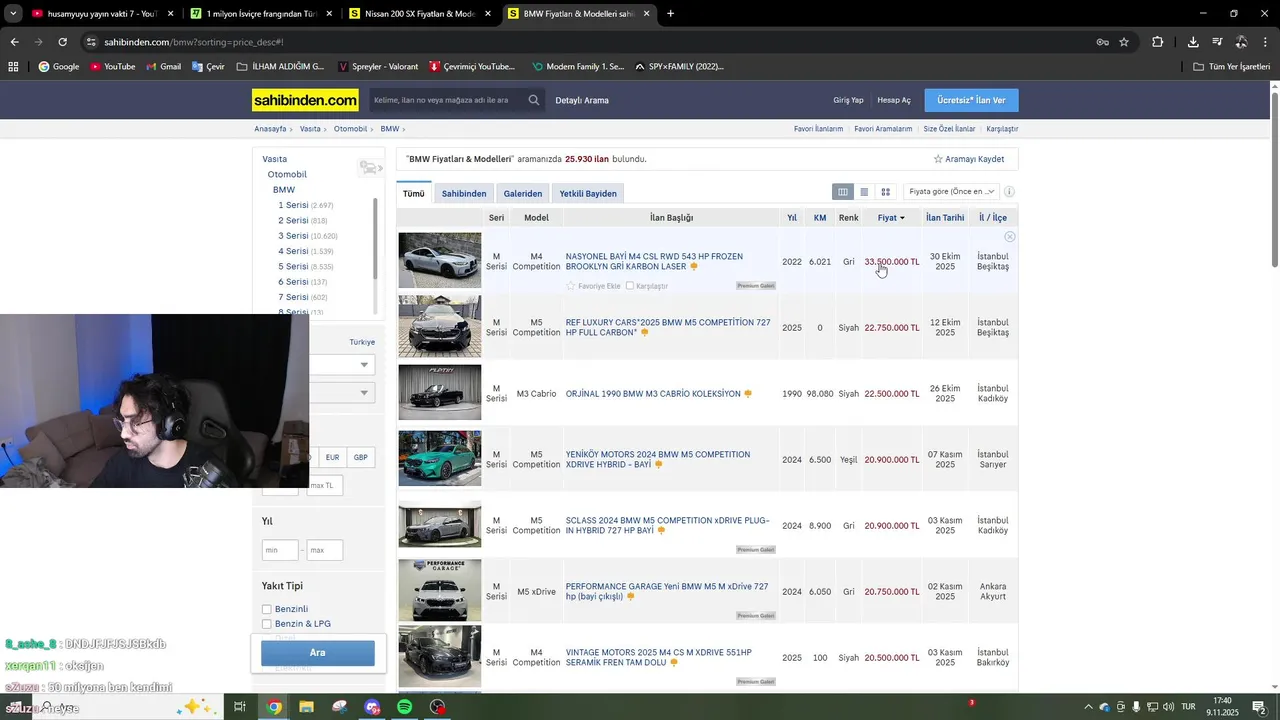Select the Galeriden tab
Viewport: 1280px width, 720px height.
point(523,193)
